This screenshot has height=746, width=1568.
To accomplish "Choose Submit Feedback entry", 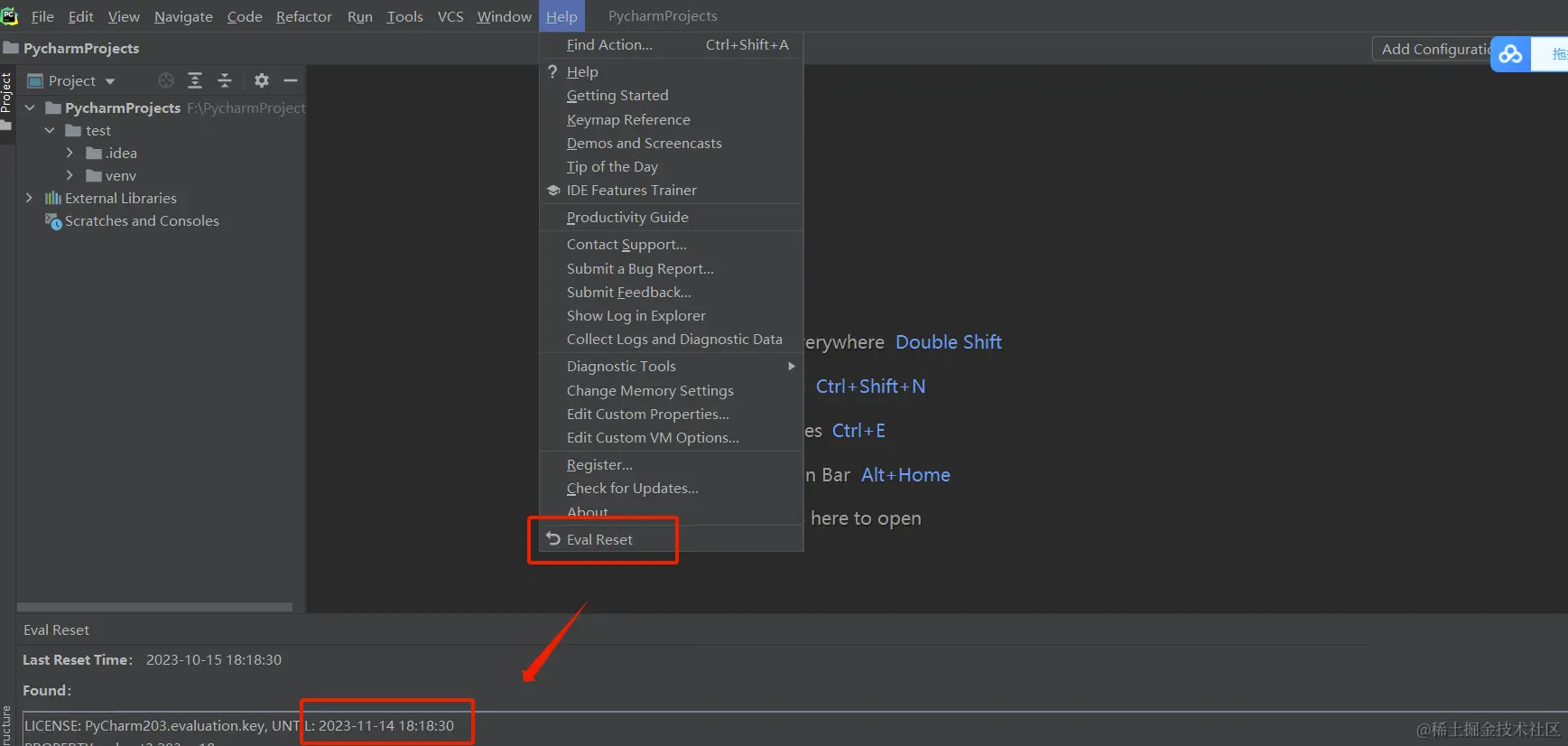I will pyautogui.click(x=671, y=292).
